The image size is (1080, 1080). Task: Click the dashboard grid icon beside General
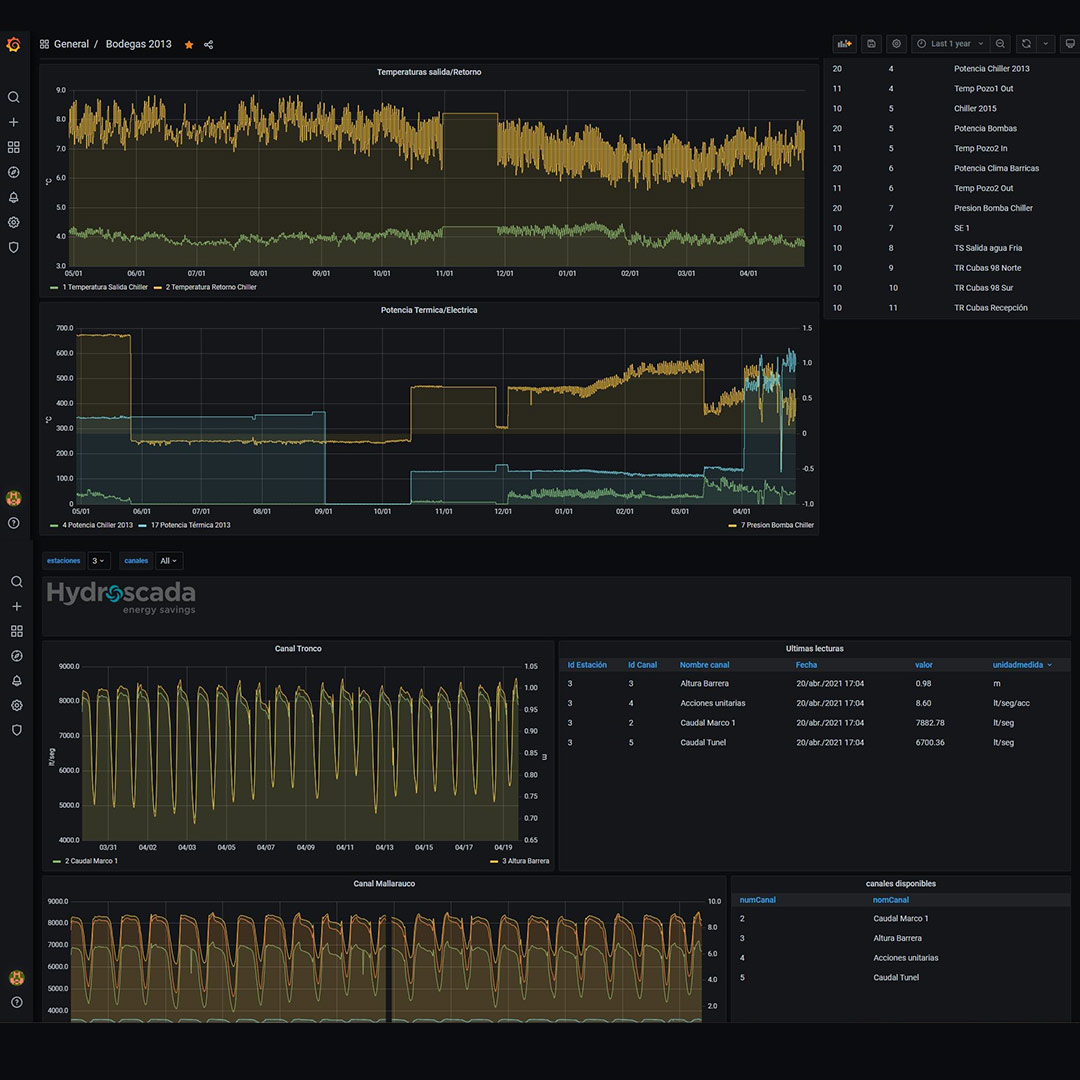[x=44, y=44]
